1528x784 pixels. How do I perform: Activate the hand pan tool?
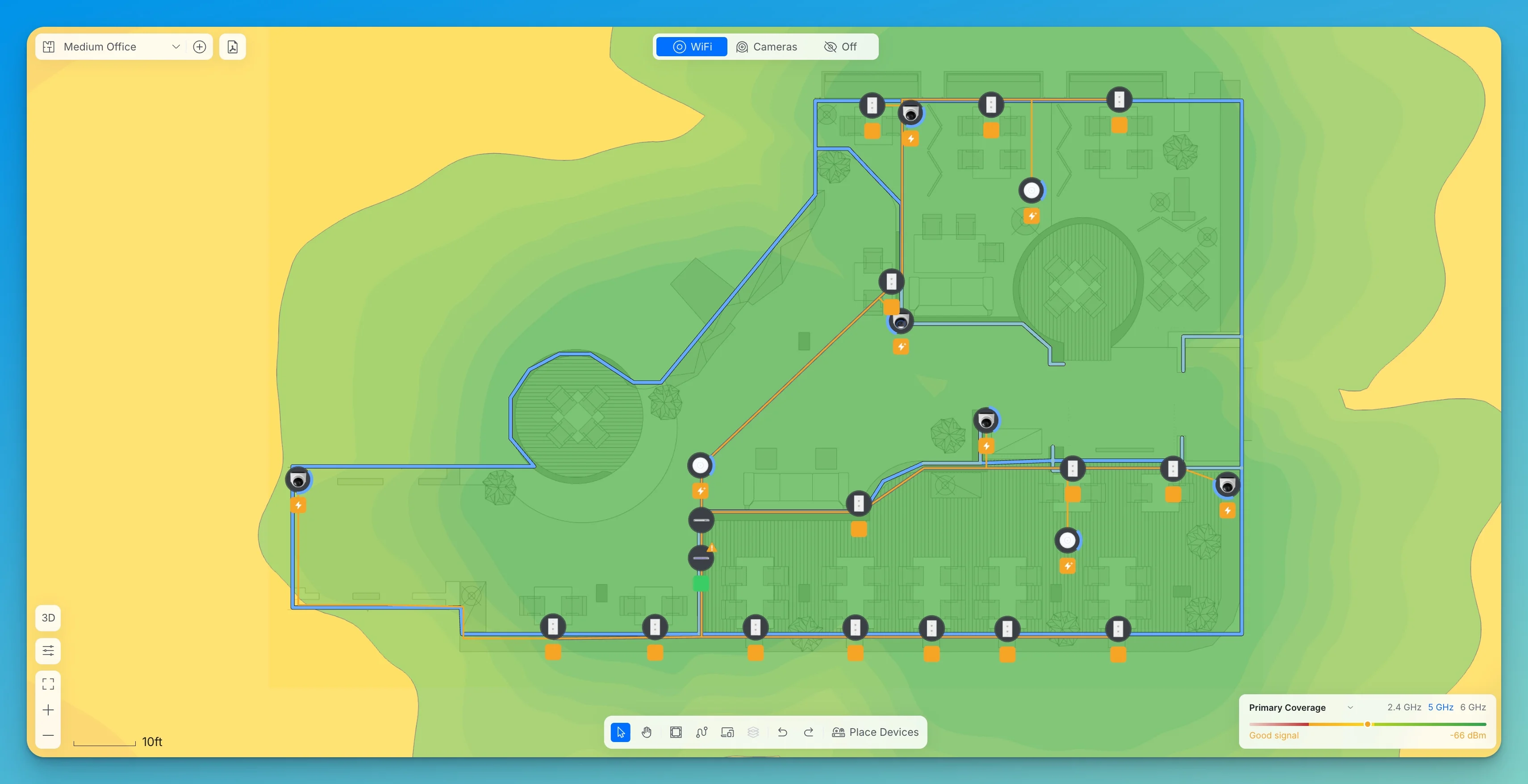click(647, 732)
